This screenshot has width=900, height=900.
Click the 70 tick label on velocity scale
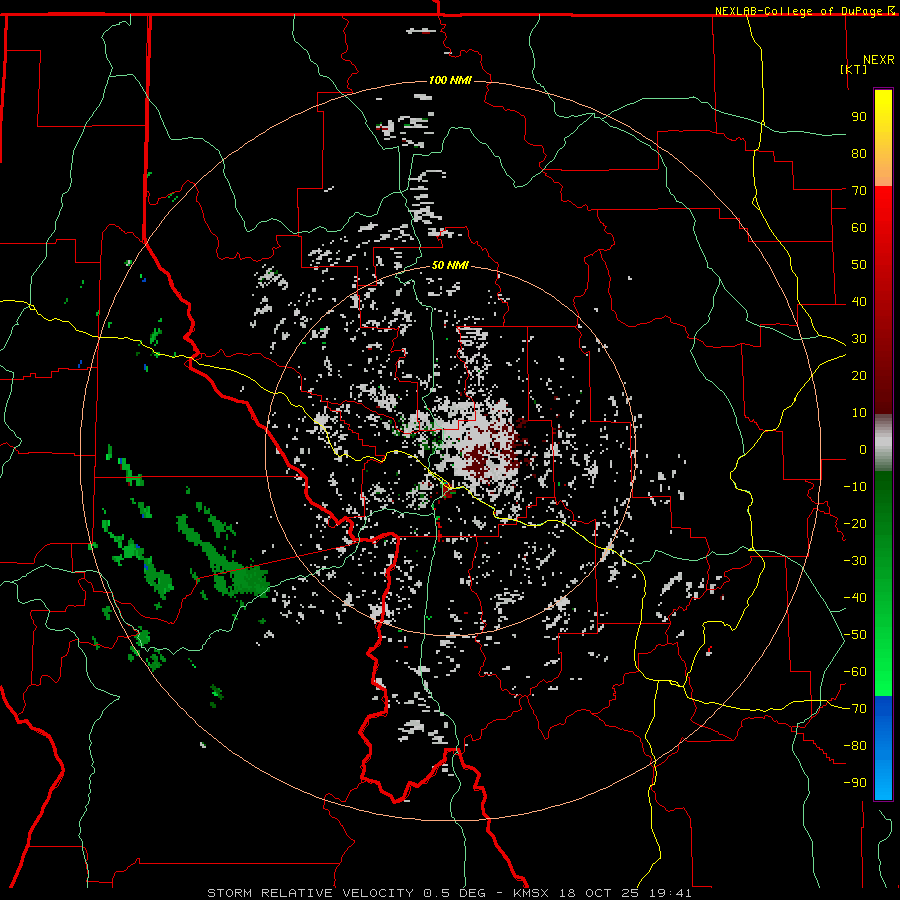[x=859, y=191]
